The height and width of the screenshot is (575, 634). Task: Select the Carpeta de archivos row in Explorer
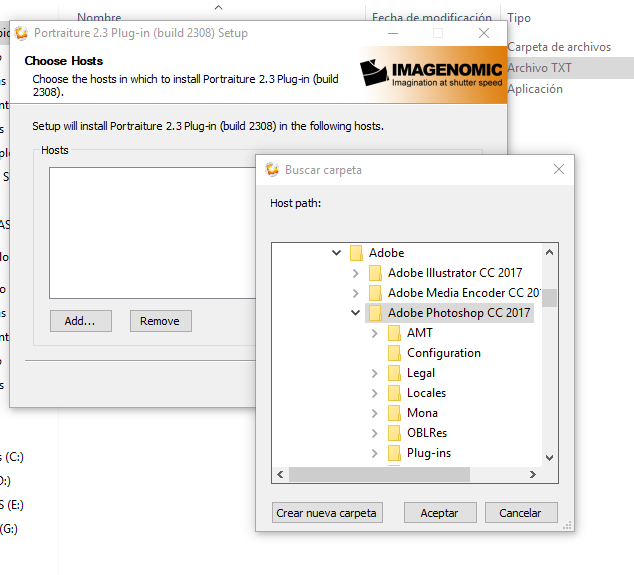(559, 47)
